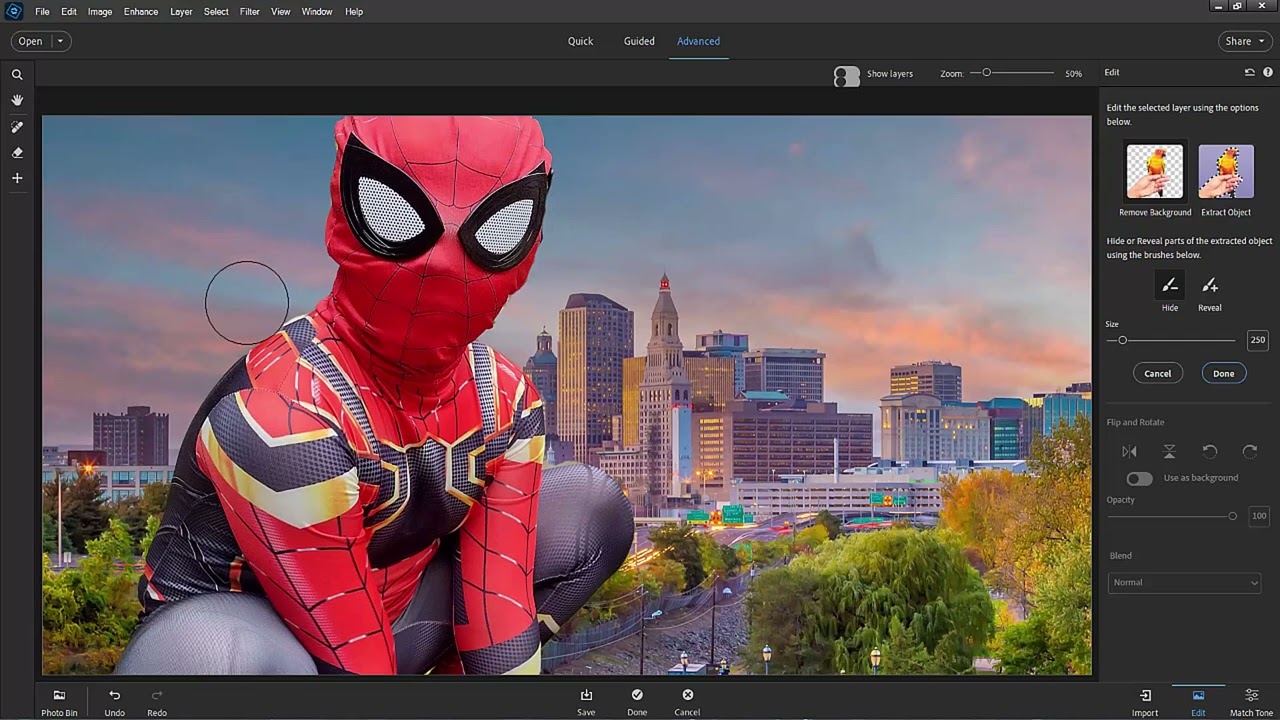Screen dimensions: 1280x720
Task: Open the Filter menu
Action: pyautogui.click(x=250, y=12)
